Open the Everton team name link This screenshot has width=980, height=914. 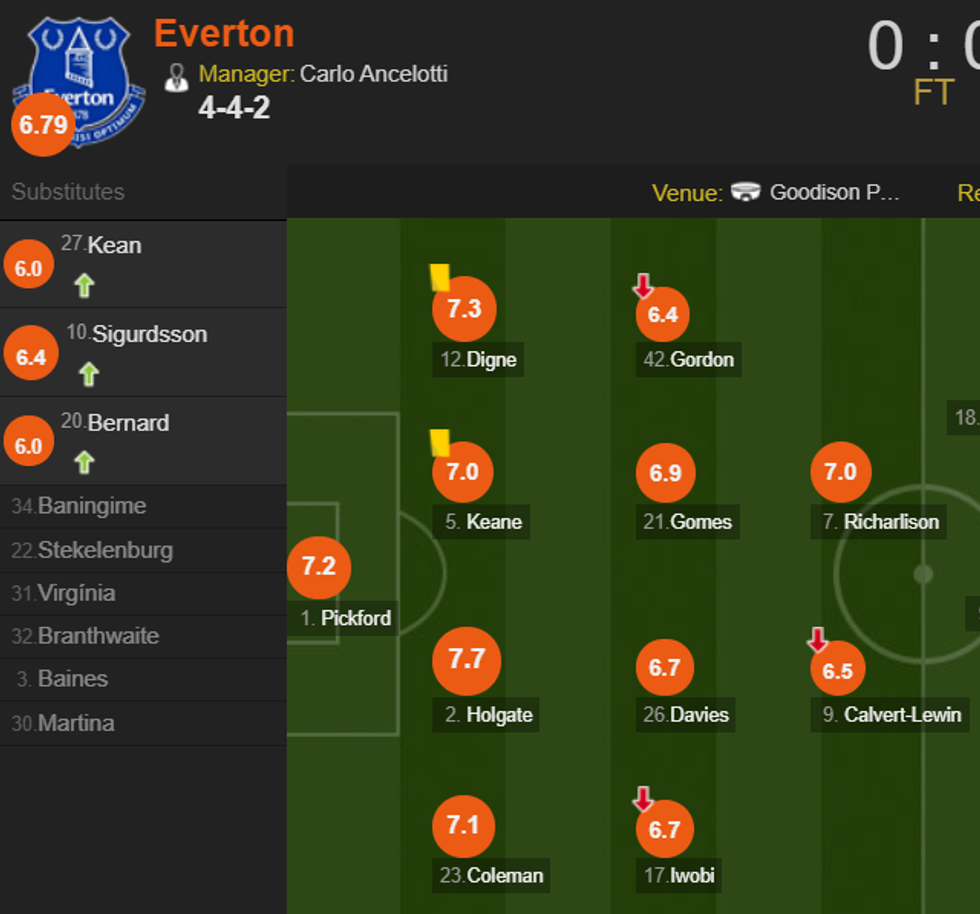[x=224, y=34]
